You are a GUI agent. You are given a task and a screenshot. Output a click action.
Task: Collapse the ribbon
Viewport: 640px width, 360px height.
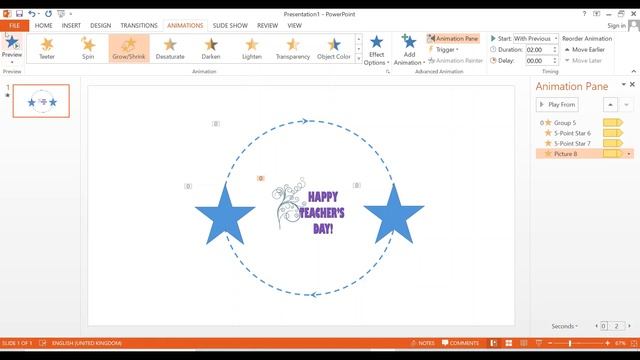pyautogui.click(x=633, y=71)
